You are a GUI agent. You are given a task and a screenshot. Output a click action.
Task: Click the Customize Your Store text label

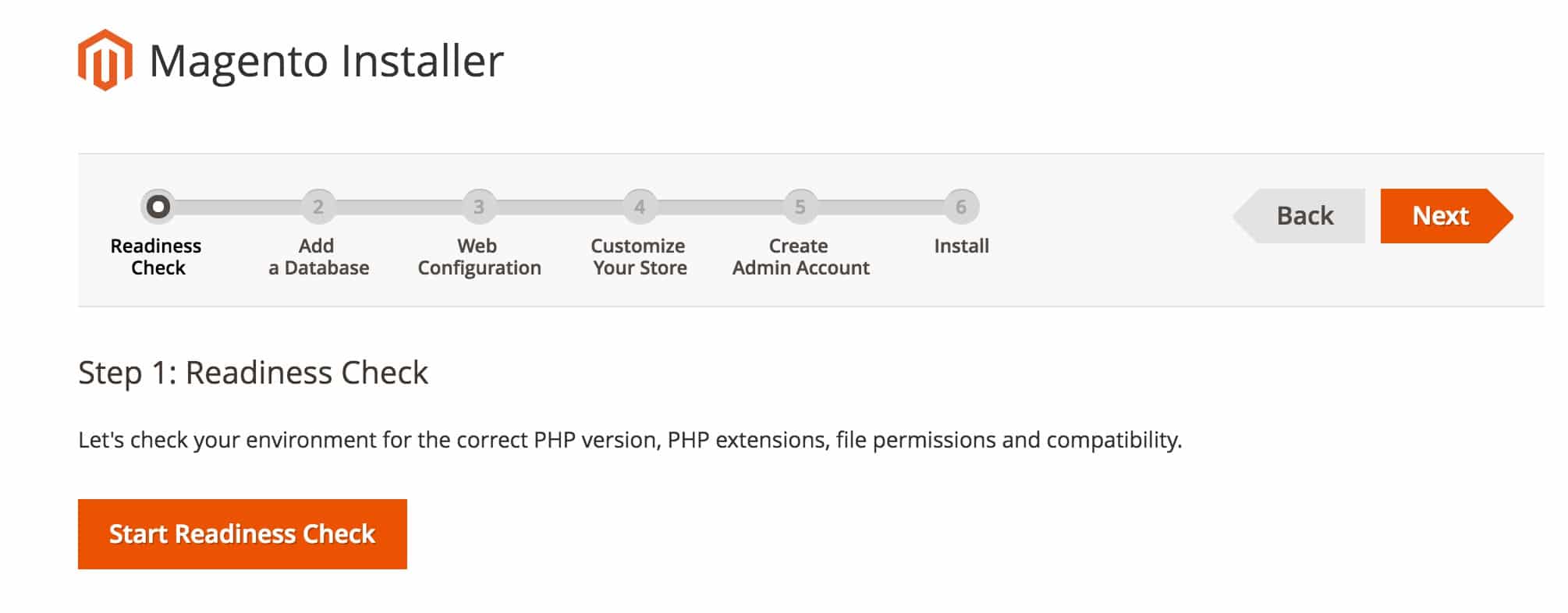[640, 257]
